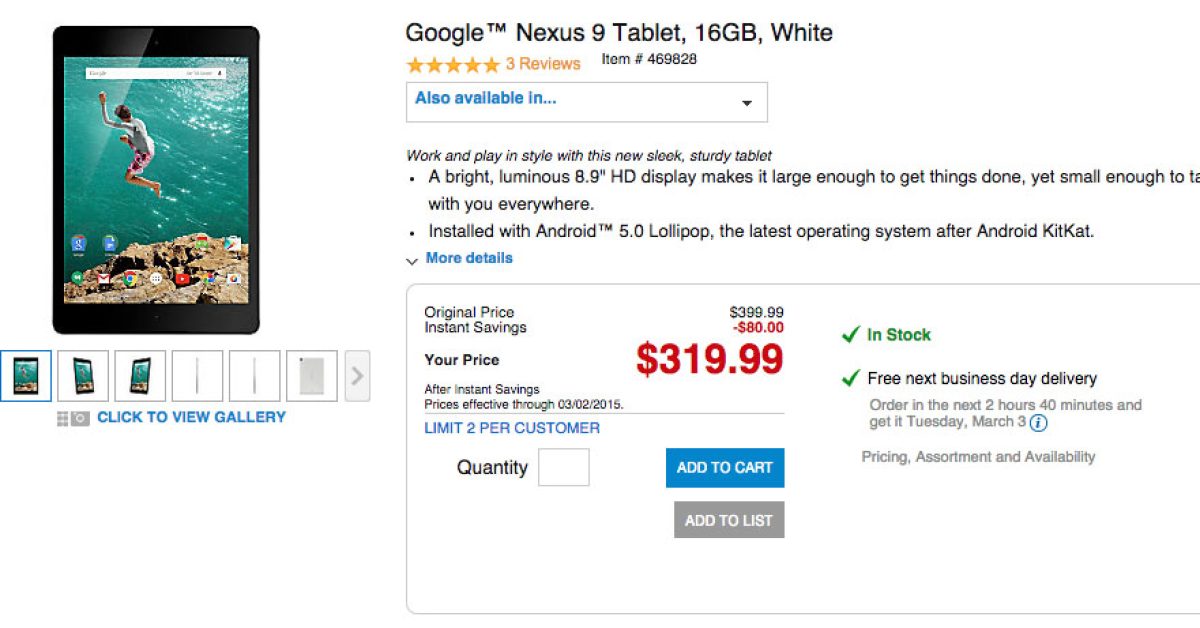Select the white back-view tablet thumbnail
This screenshot has height=628, width=1200.
312,376
